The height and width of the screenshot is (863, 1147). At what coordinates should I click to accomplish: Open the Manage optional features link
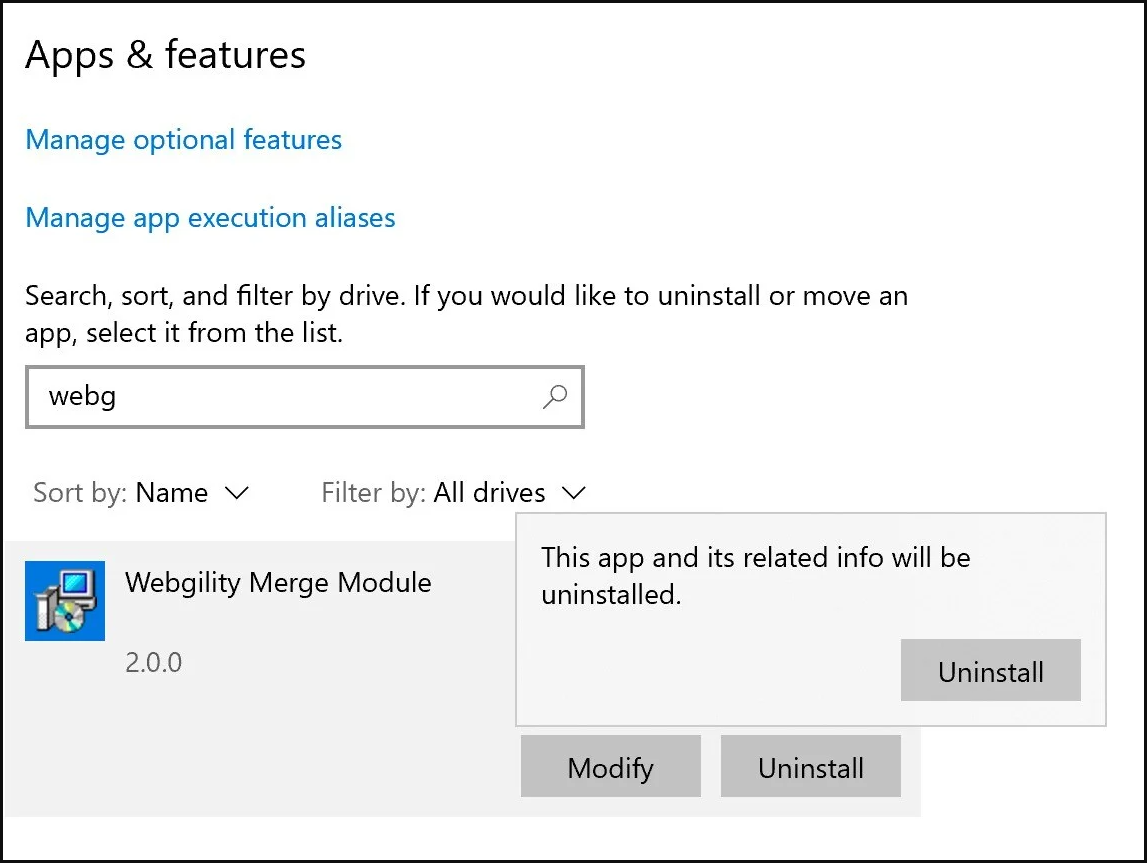(184, 140)
